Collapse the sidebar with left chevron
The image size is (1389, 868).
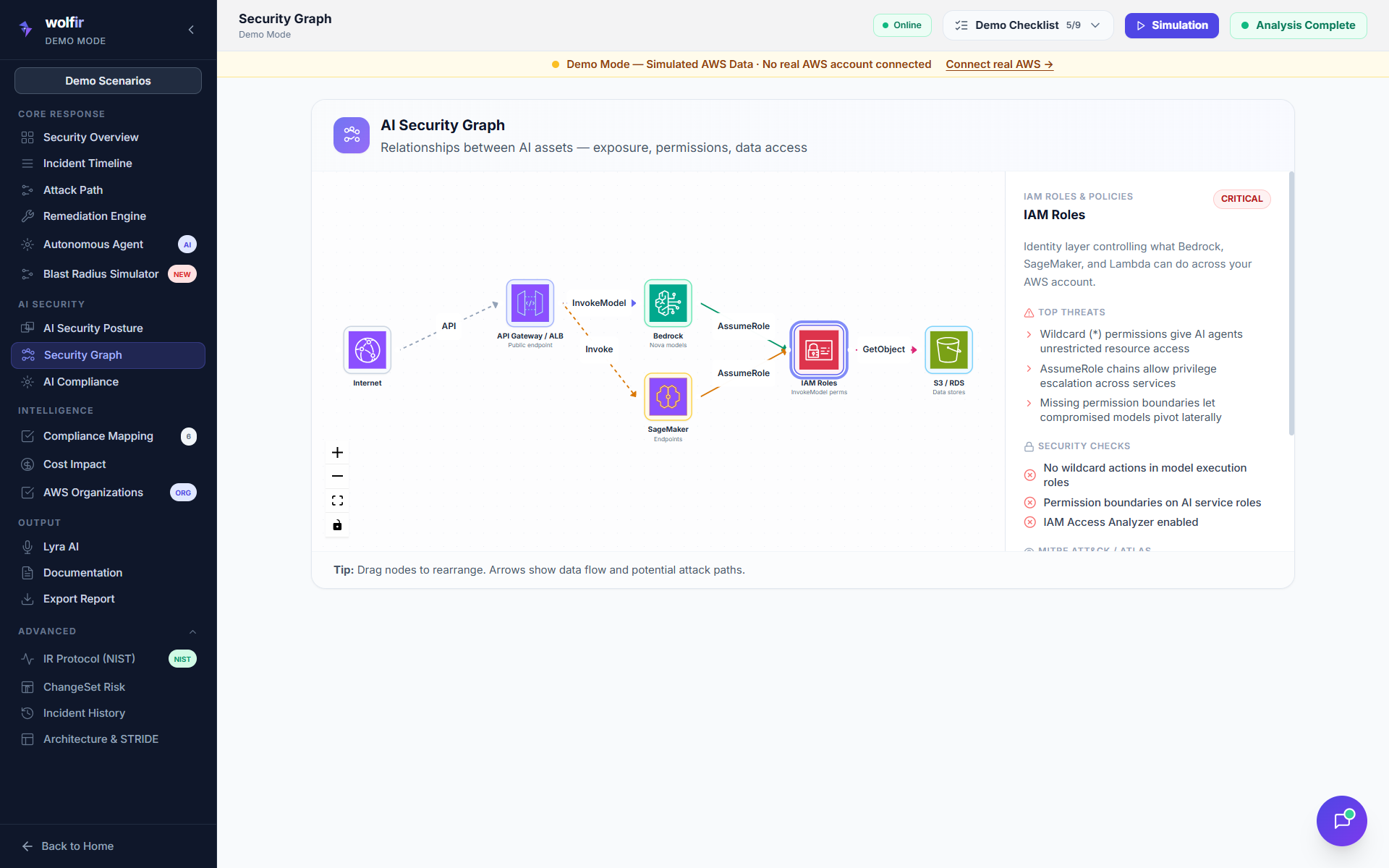tap(191, 30)
